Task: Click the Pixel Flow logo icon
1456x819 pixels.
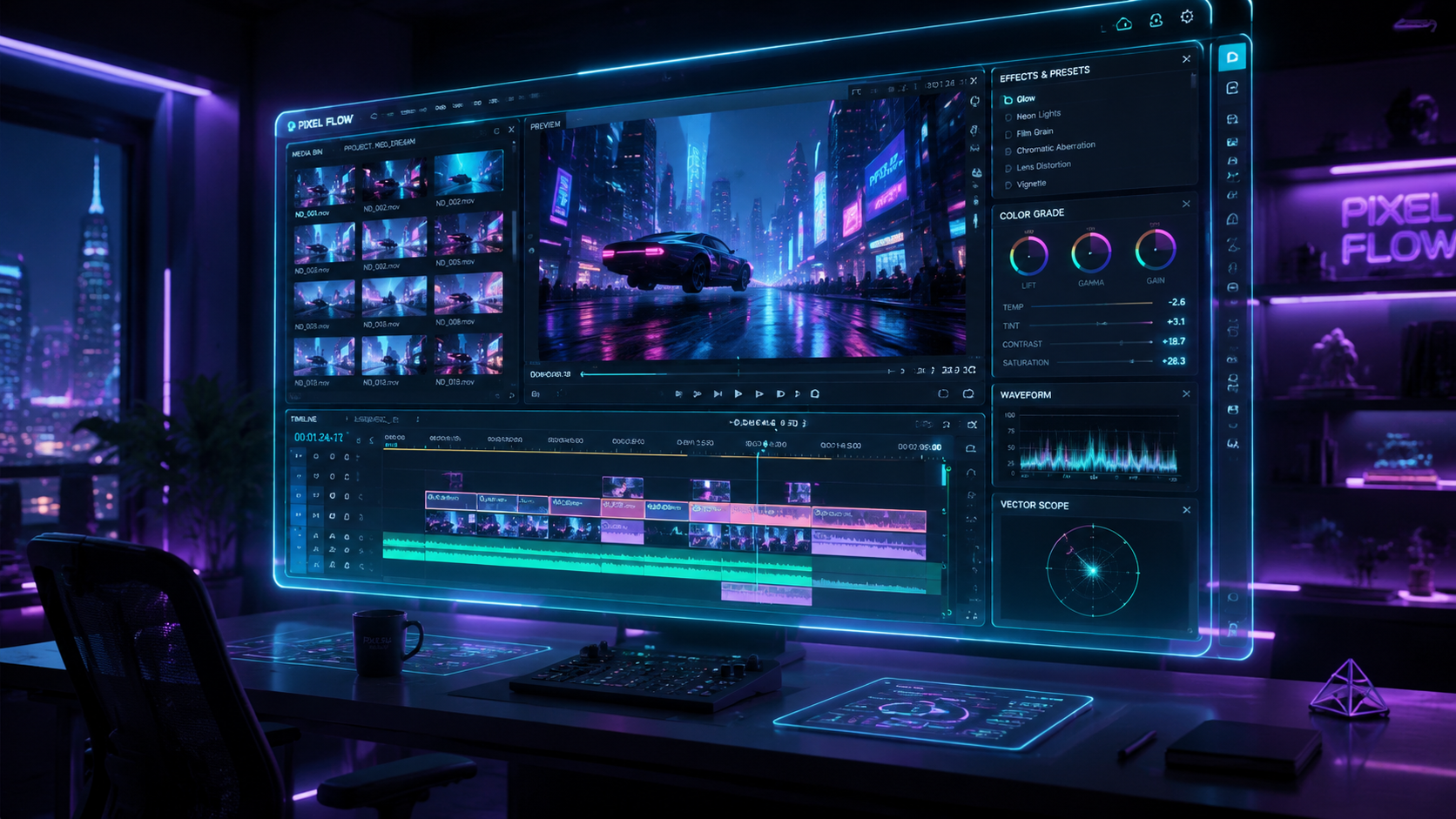Action: coord(292,125)
